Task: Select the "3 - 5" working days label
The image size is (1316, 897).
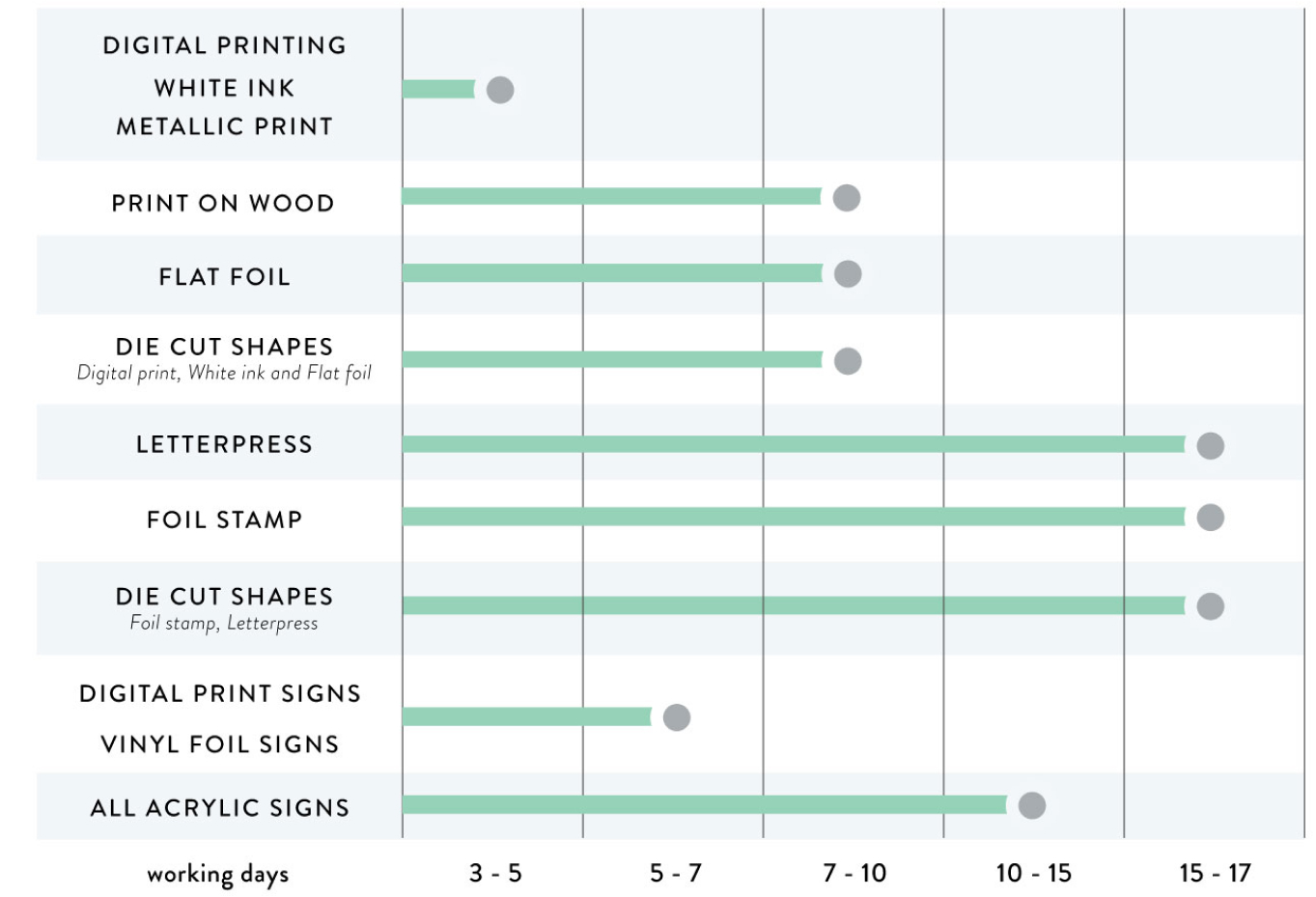Action: click(x=495, y=873)
